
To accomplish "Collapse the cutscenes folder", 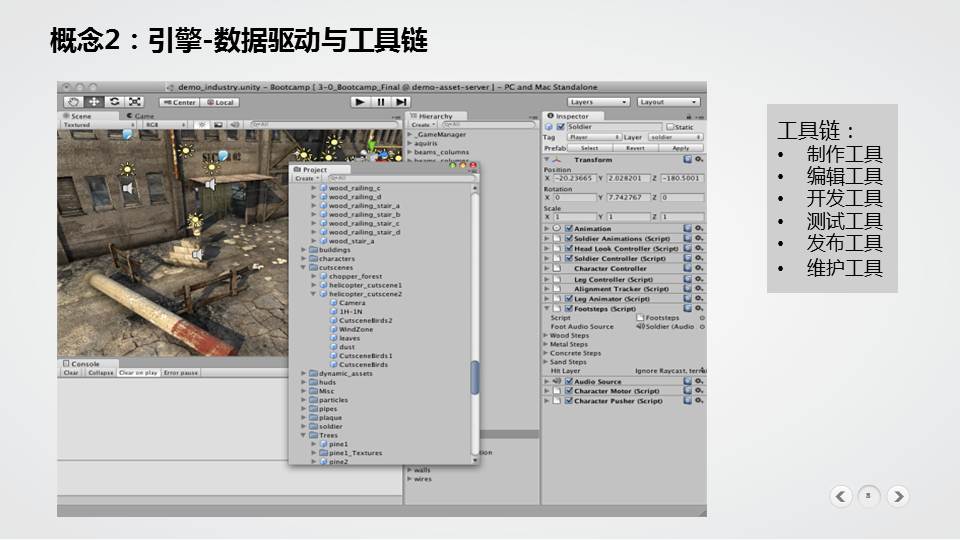I will click(304, 268).
